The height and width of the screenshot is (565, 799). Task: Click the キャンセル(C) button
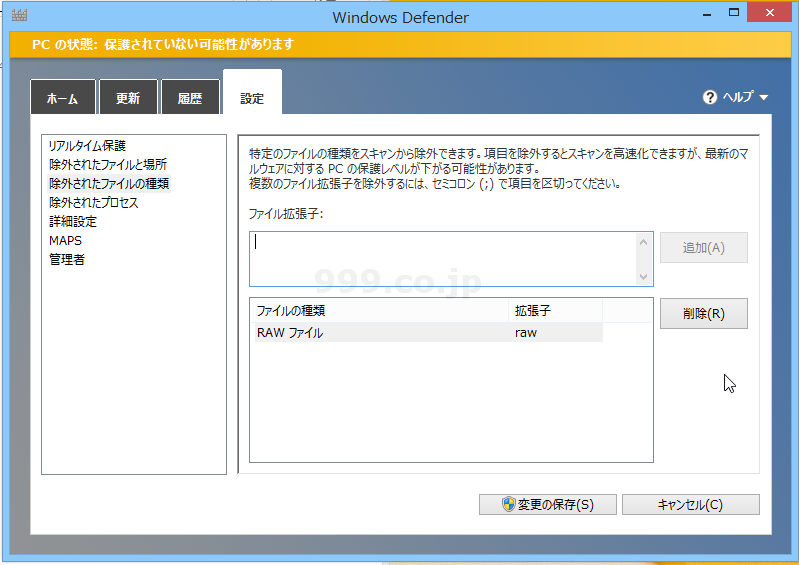tap(690, 504)
